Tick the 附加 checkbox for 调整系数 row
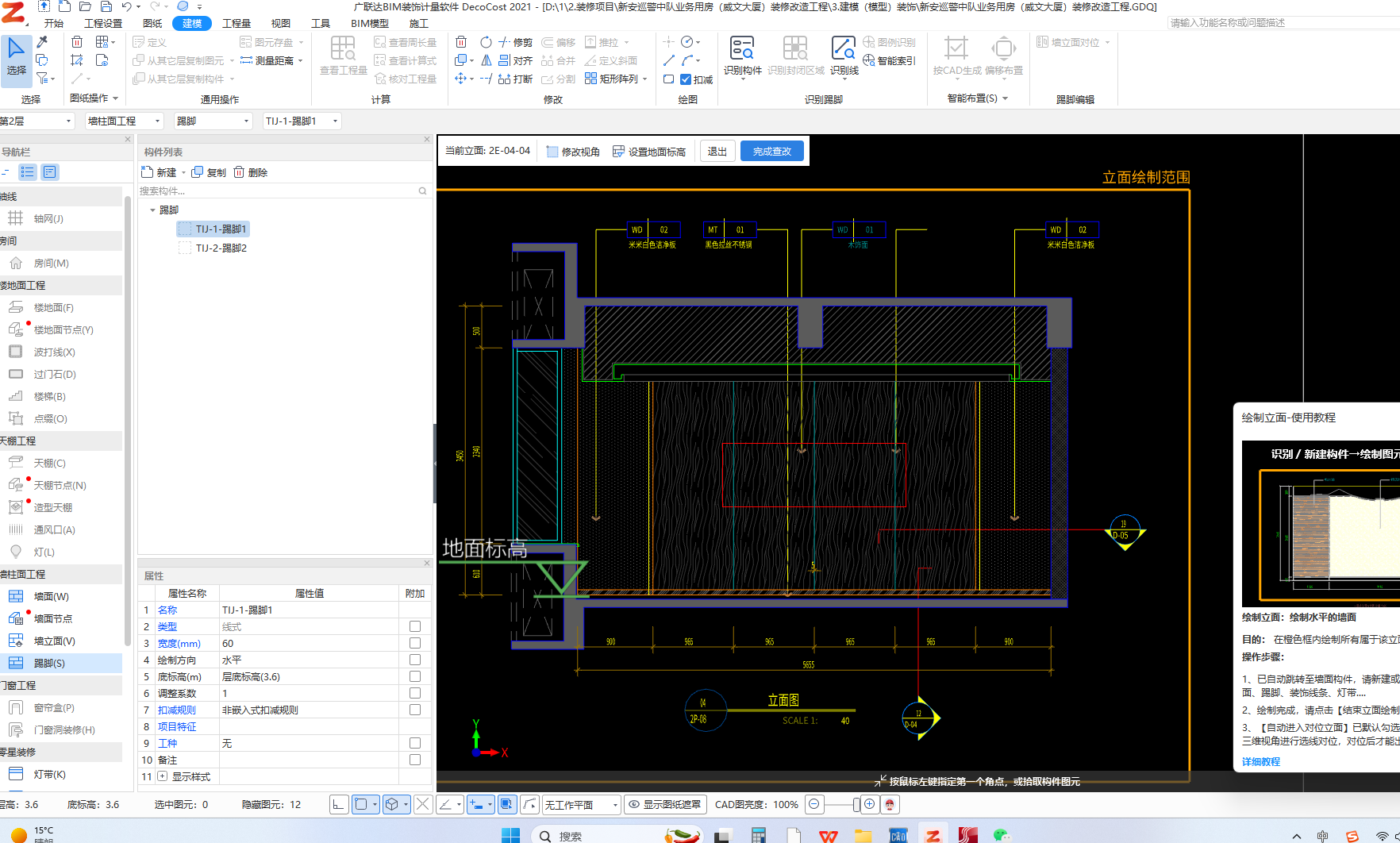1400x843 pixels. pos(414,693)
